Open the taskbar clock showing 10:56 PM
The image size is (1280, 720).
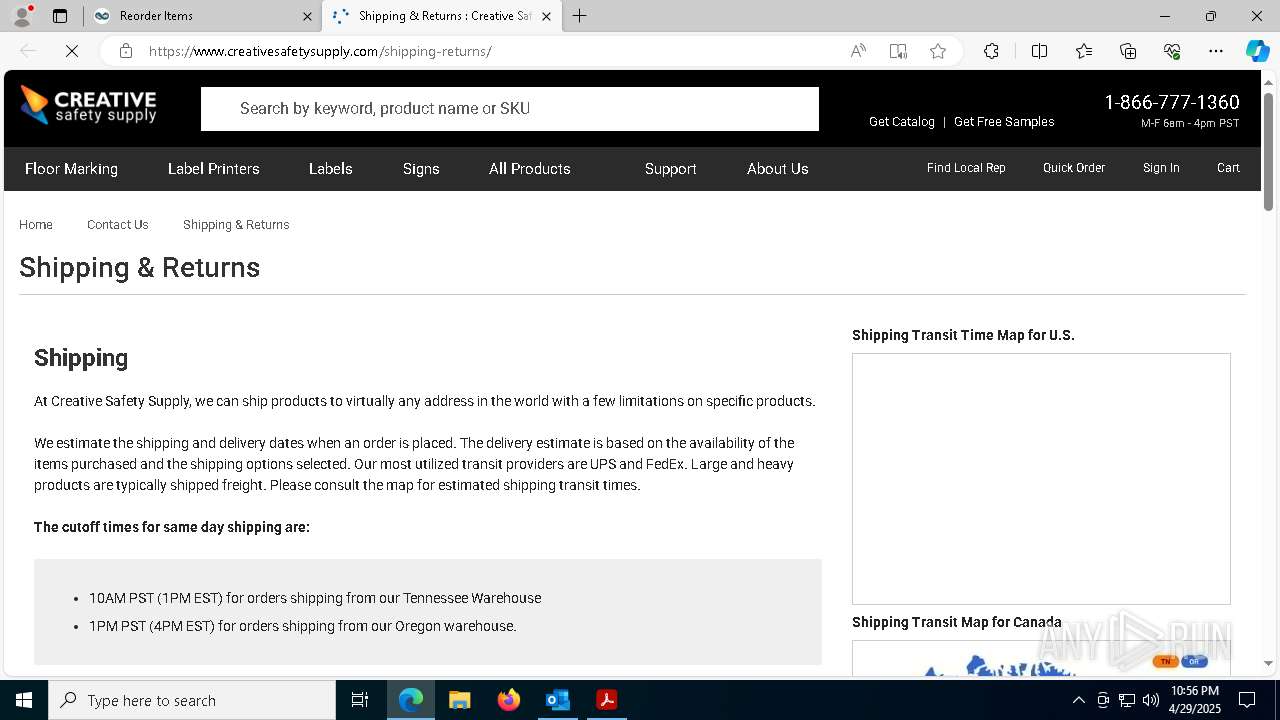pos(1195,700)
